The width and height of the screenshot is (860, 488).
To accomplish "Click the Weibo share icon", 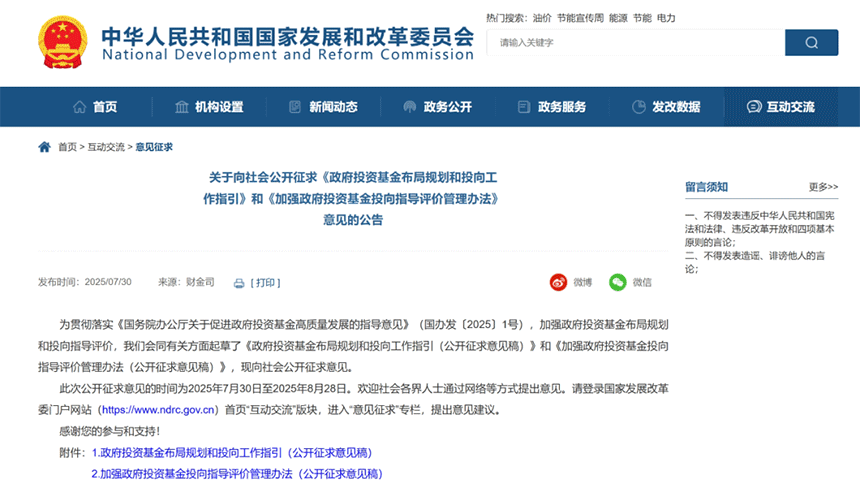I will pos(558,282).
